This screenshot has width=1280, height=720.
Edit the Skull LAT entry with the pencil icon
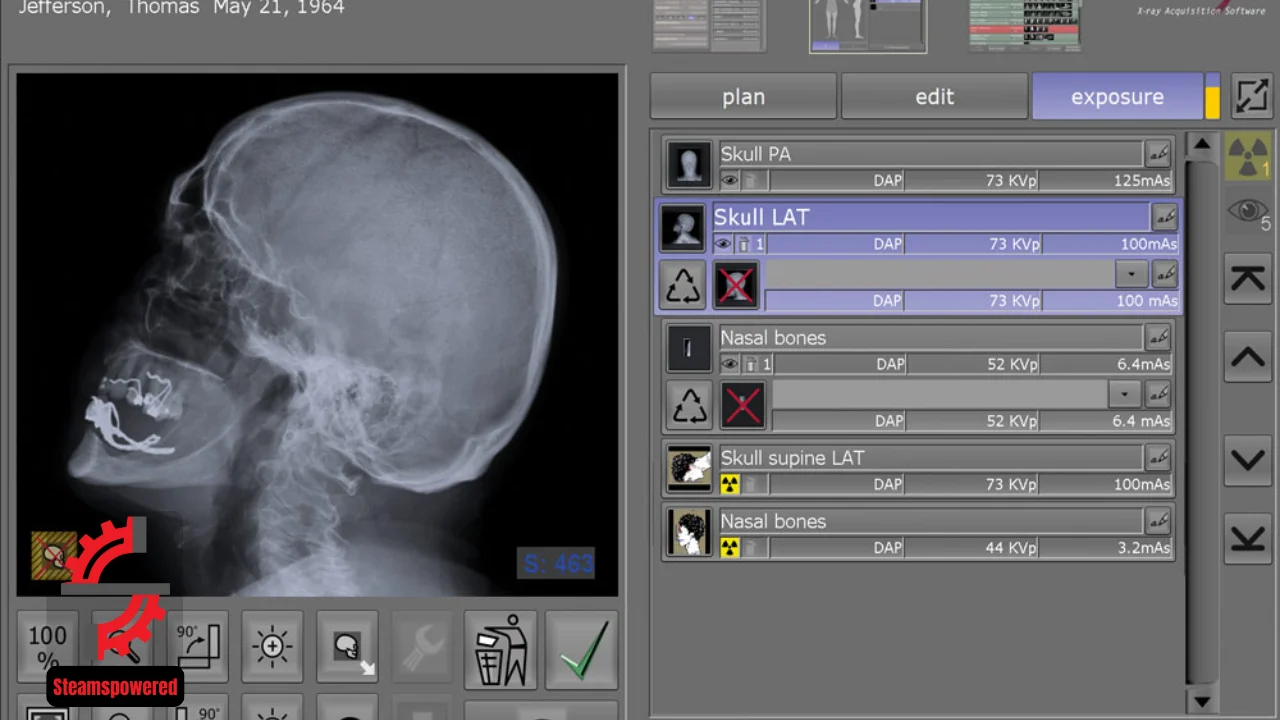coord(1164,217)
